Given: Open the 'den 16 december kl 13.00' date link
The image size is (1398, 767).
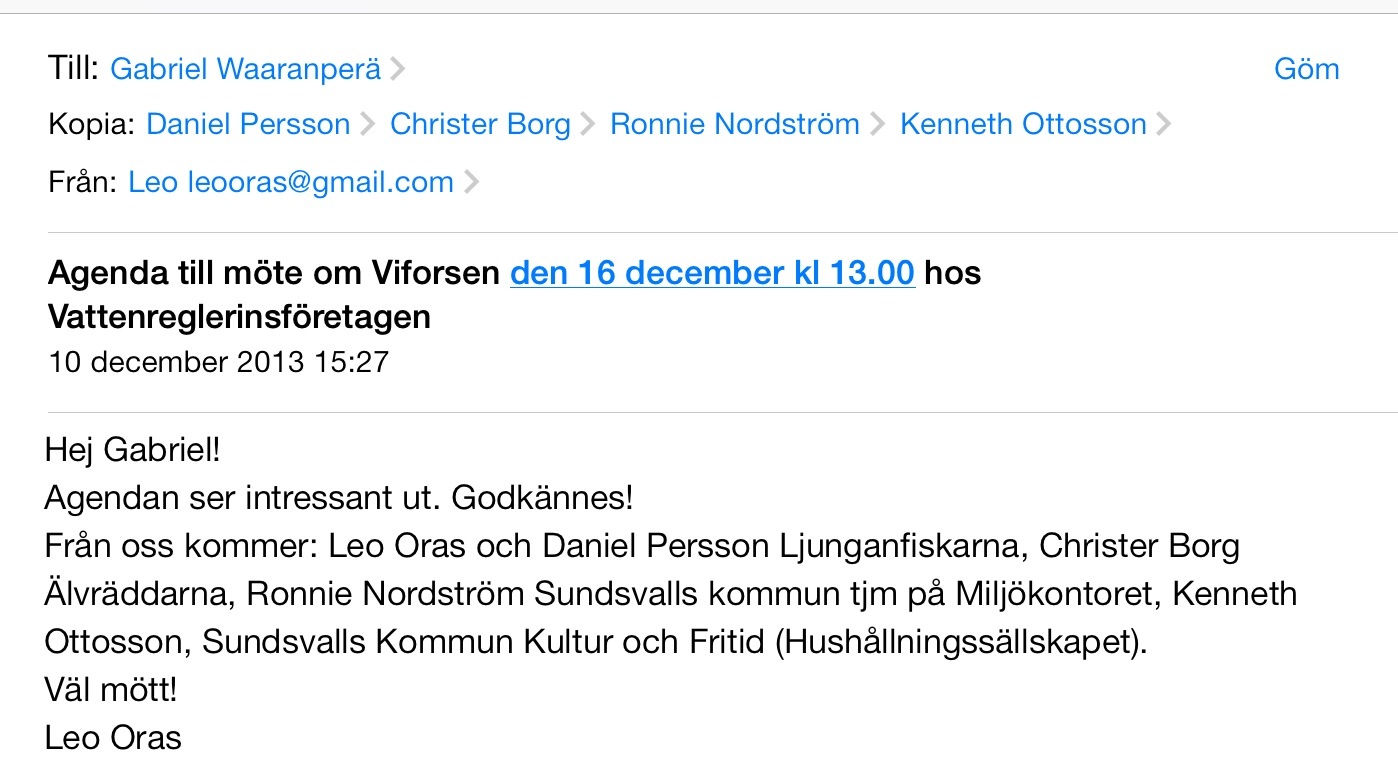Looking at the screenshot, I should point(712,273).
